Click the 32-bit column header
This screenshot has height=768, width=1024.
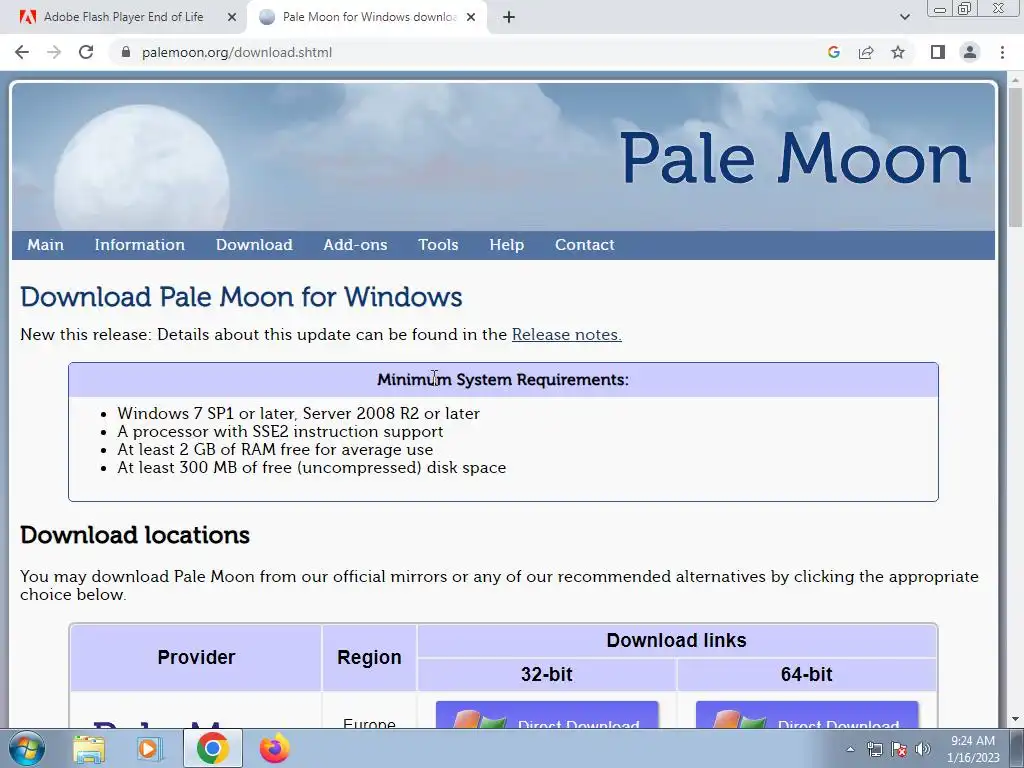[547, 675]
